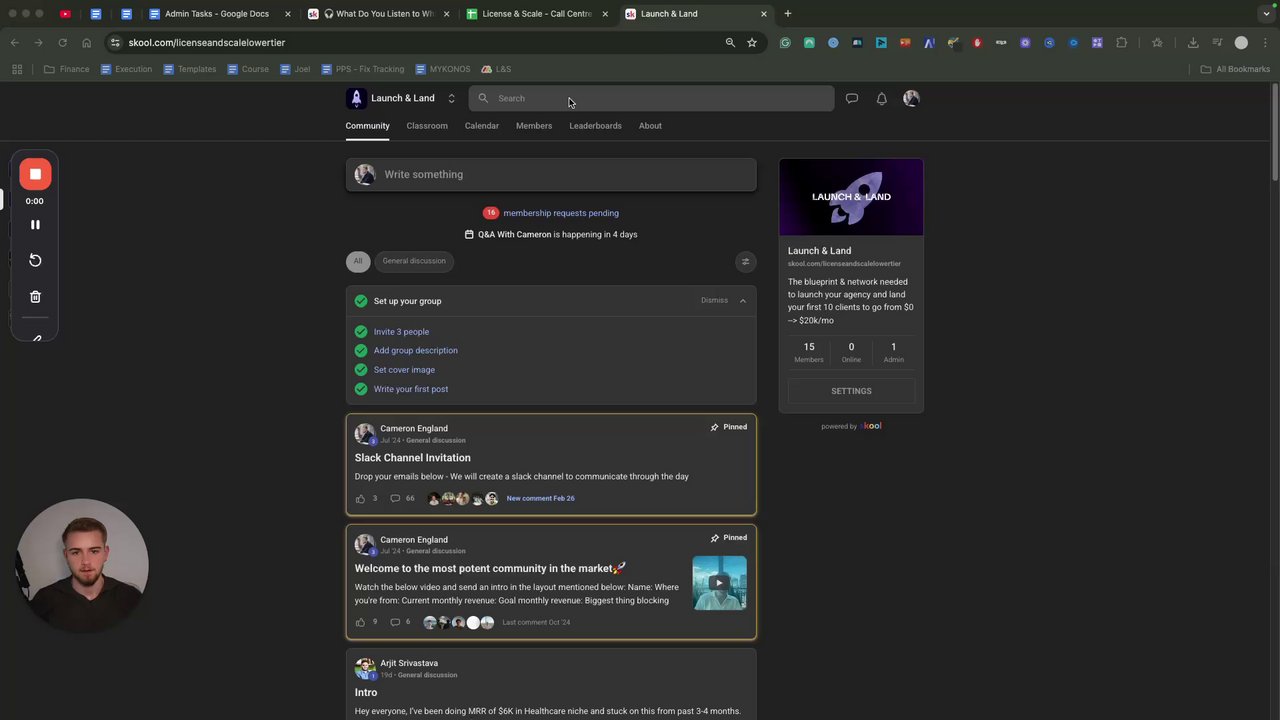Go back in browser history
1280x720 pixels.
tap(15, 43)
